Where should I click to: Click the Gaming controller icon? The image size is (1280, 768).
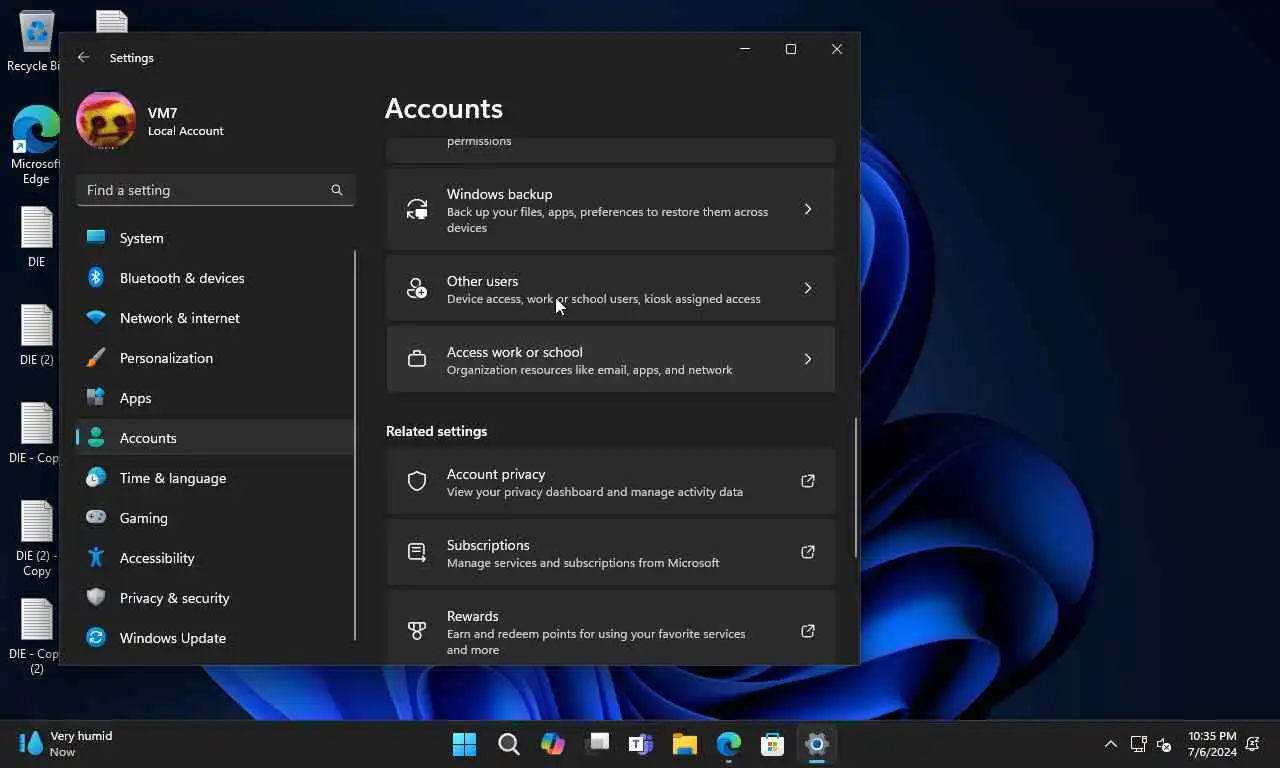coord(96,518)
